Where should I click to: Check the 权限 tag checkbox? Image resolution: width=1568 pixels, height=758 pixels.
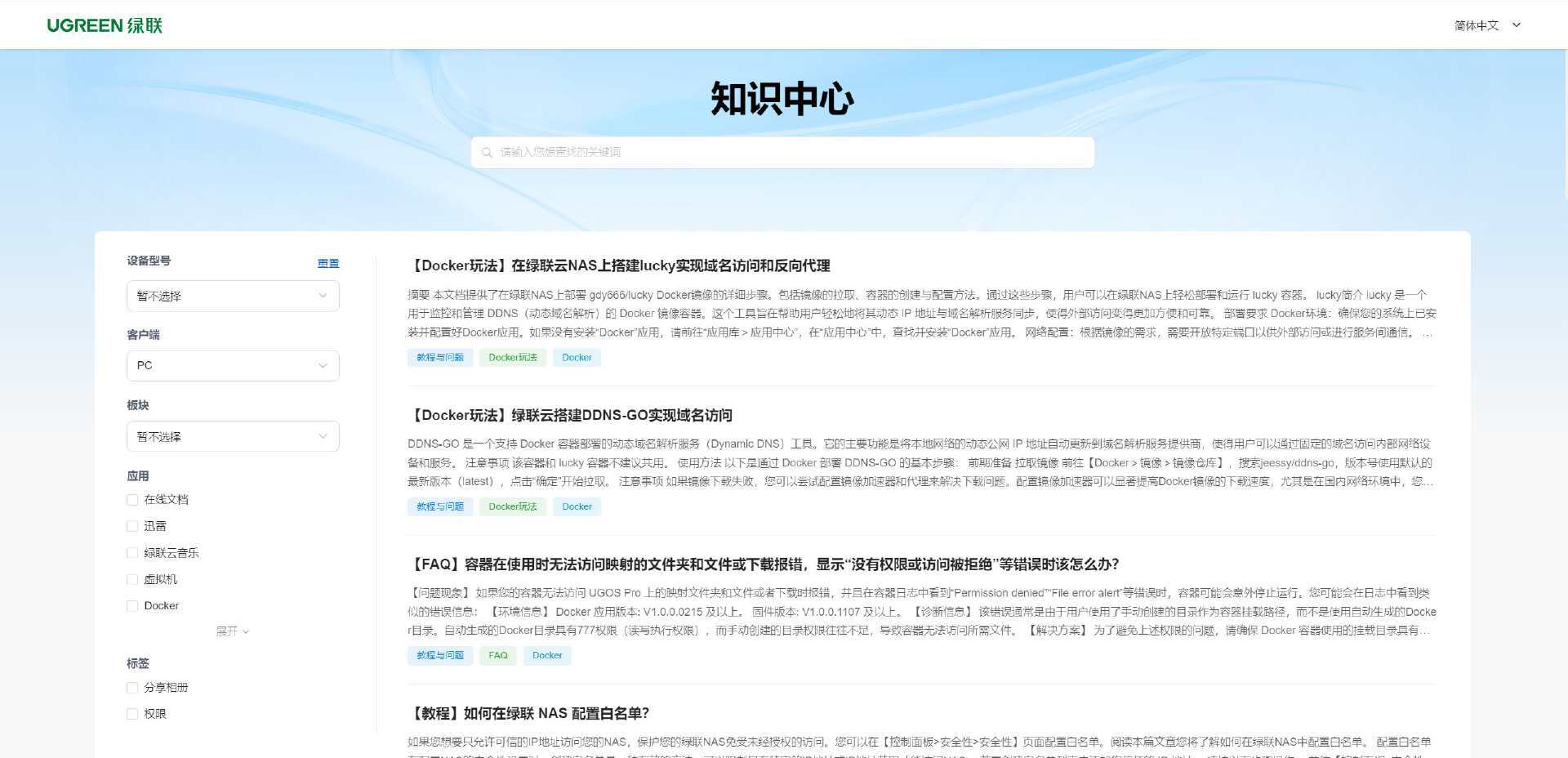click(132, 714)
